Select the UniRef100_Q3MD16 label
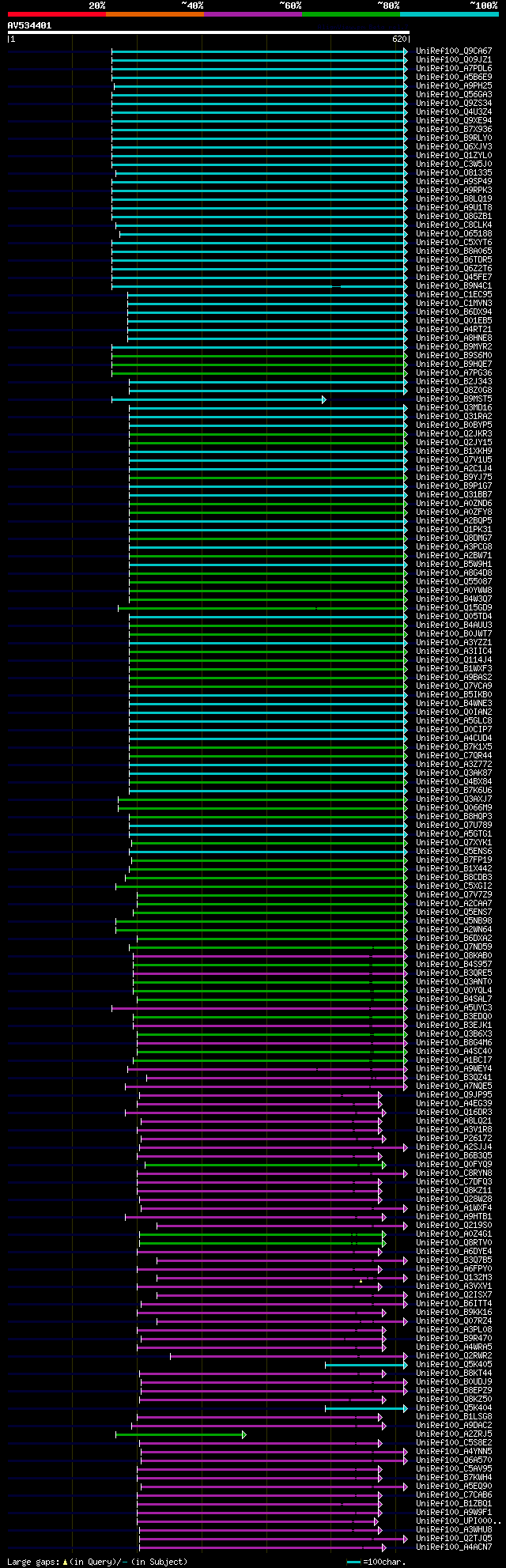Image resolution: width=506 pixels, height=1568 pixels. pos(454,408)
